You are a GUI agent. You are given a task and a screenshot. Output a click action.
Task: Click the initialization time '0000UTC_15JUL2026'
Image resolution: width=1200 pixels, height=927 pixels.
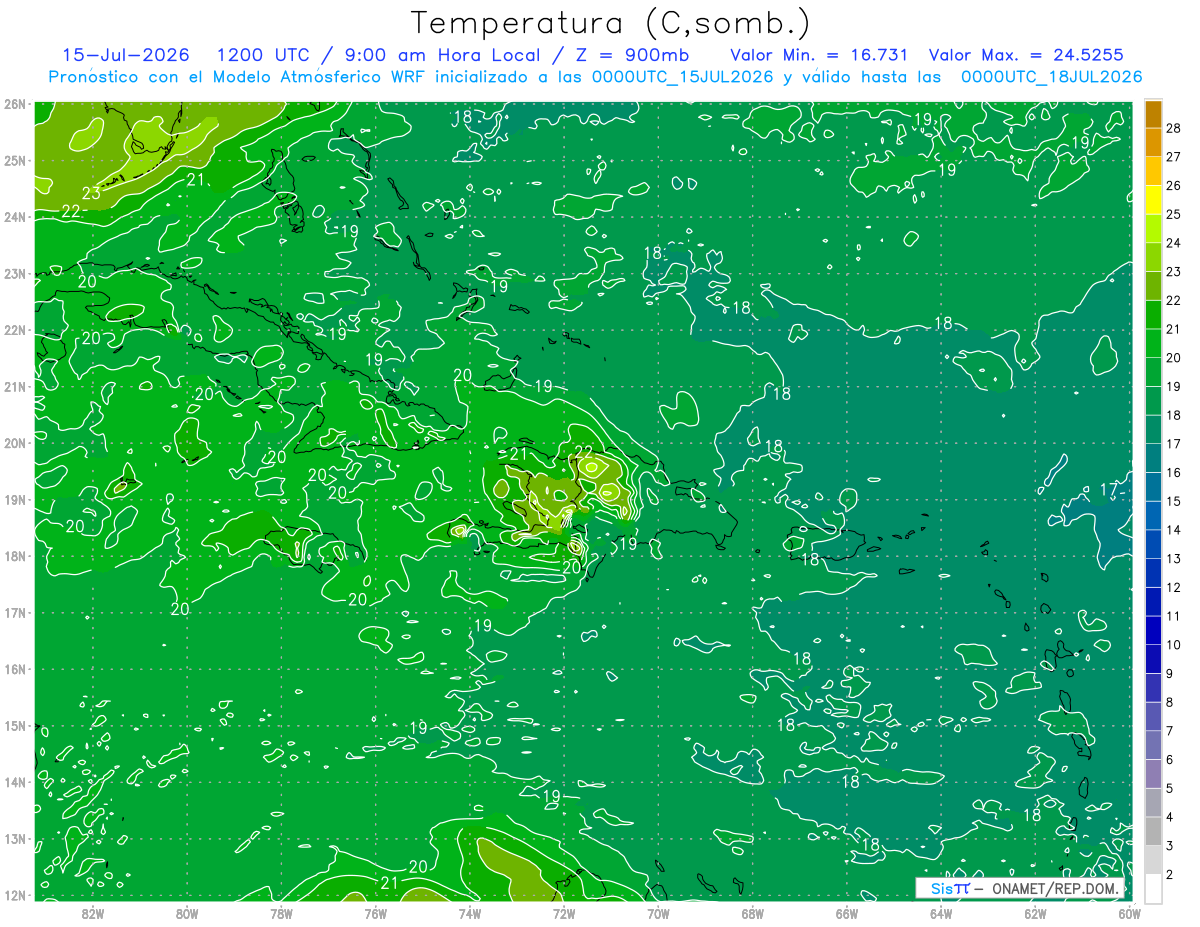(682, 77)
